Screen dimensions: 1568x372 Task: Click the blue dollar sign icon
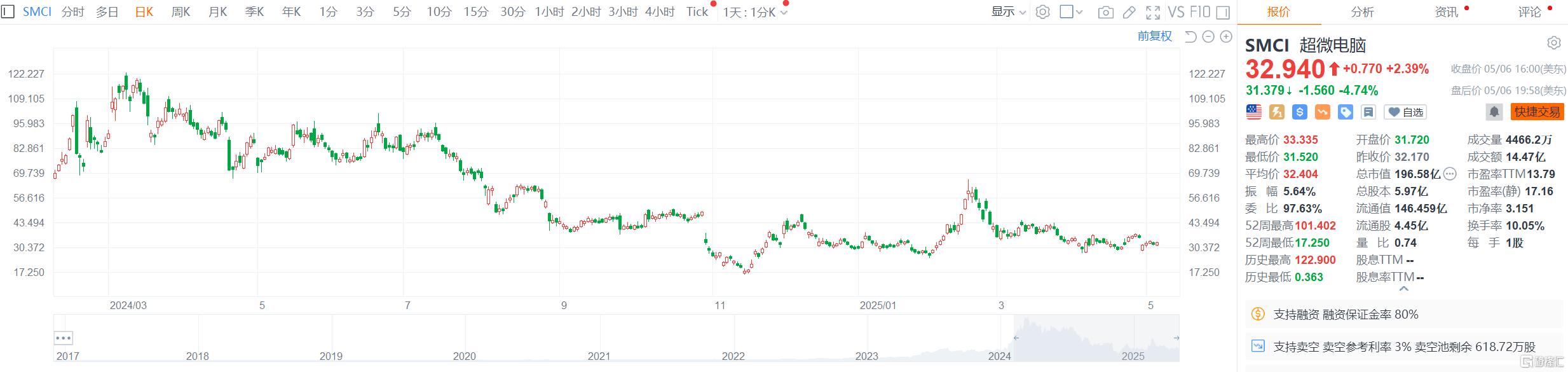[x=1299, y=112]
